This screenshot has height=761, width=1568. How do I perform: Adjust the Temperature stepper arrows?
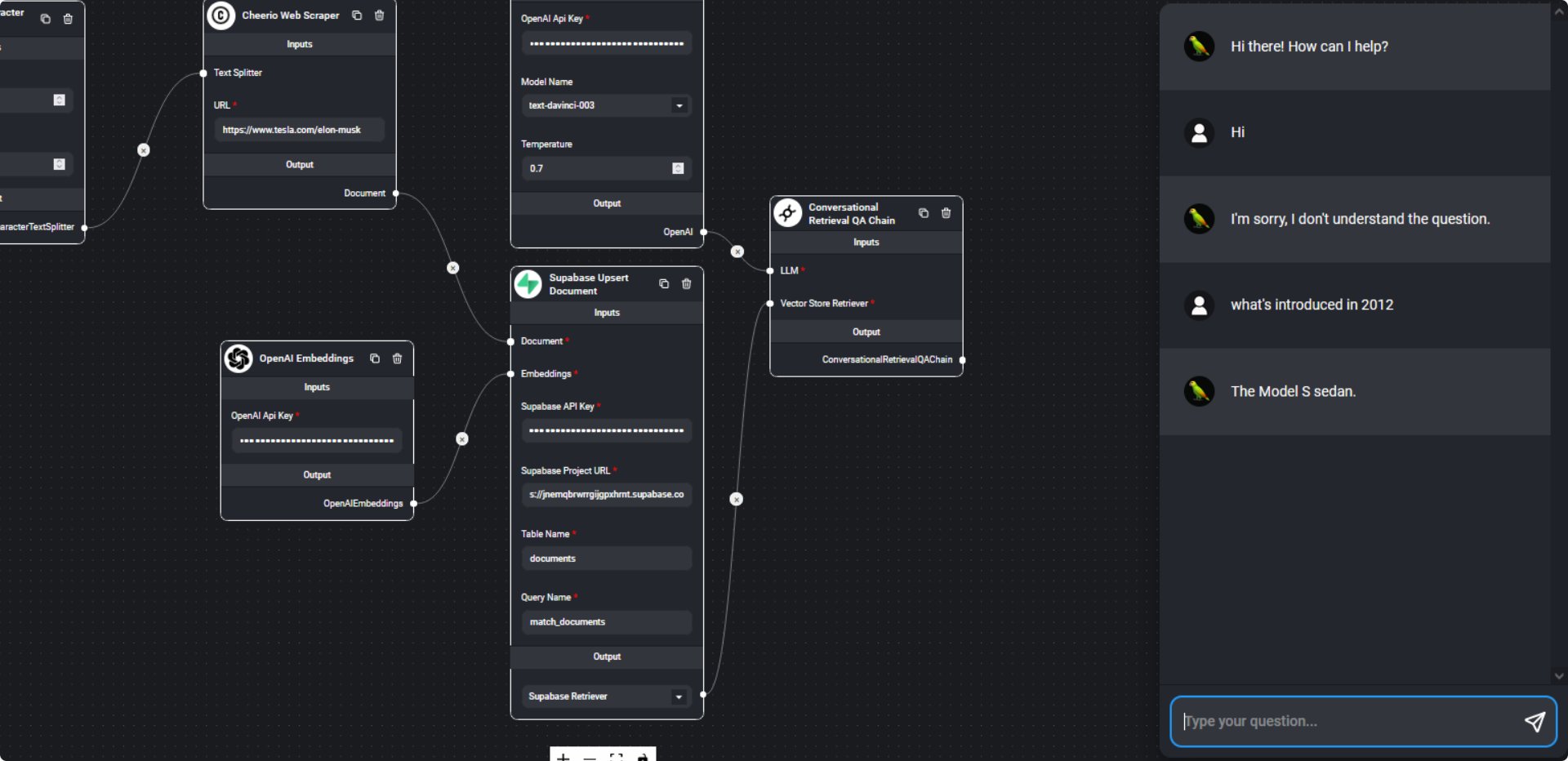[x=678, y=168]
